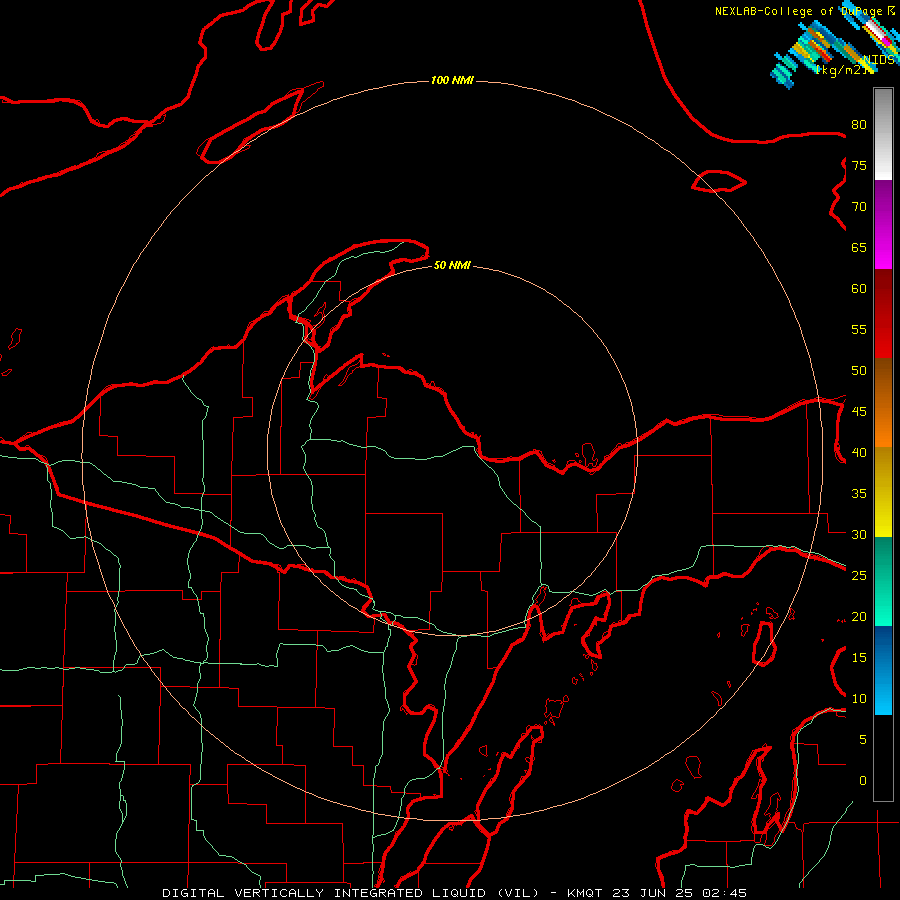Click the 50 NMI range ring label
Viewport: 900px width, 900px height.
click(452, 265)
